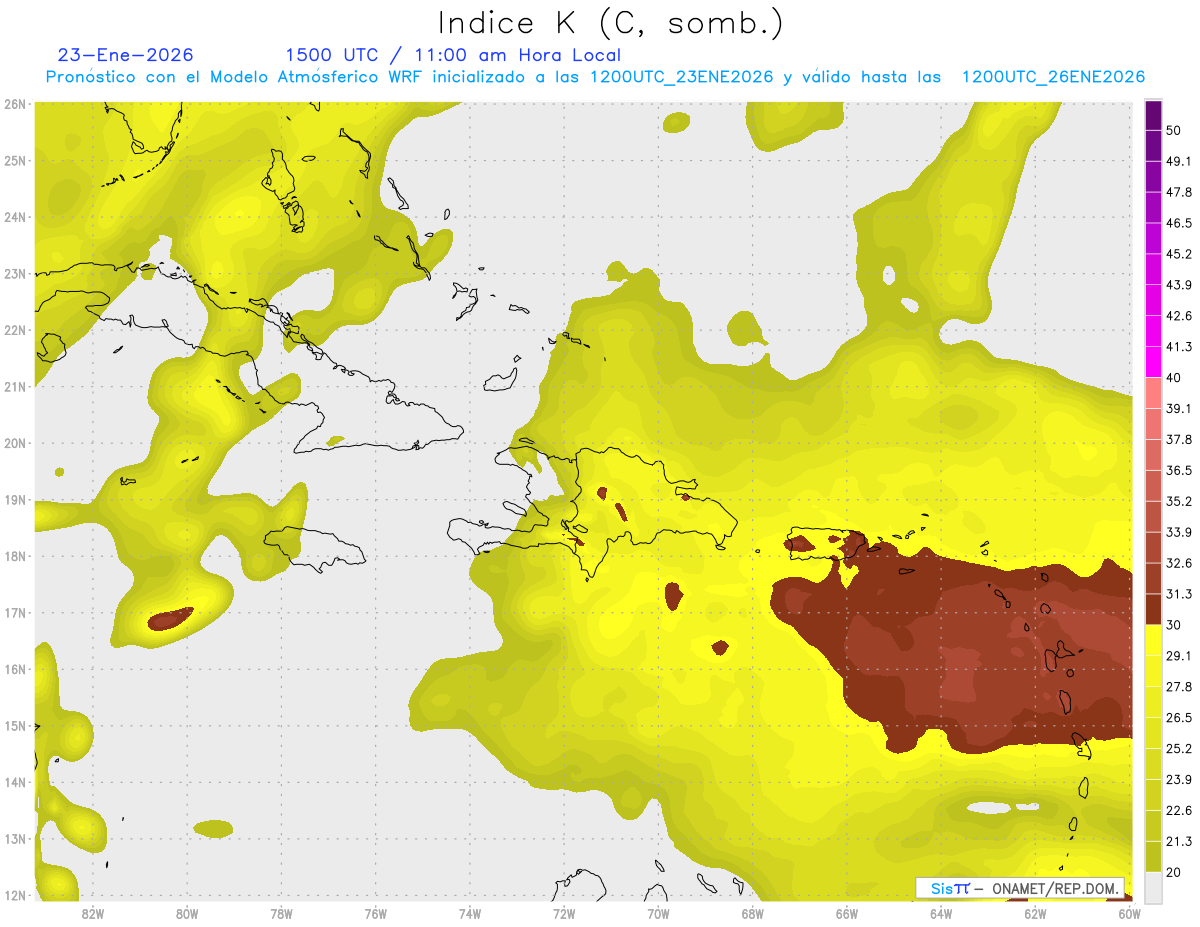Click the colorbar value '50'
This screenshot has width=1200, height=927.
click(1174, 131)
